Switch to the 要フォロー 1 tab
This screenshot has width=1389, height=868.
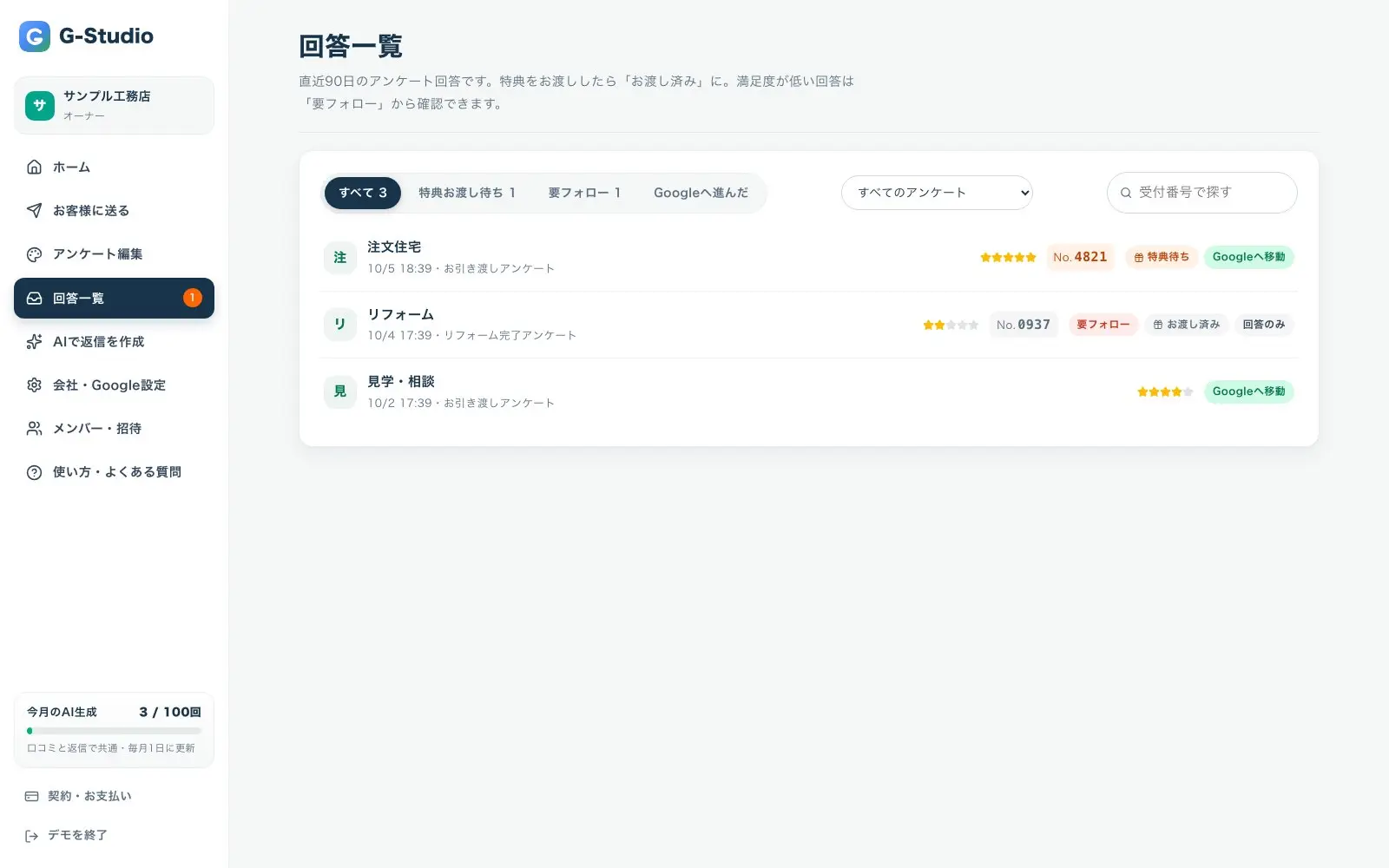pyautogui.click(x=584, y=193)
